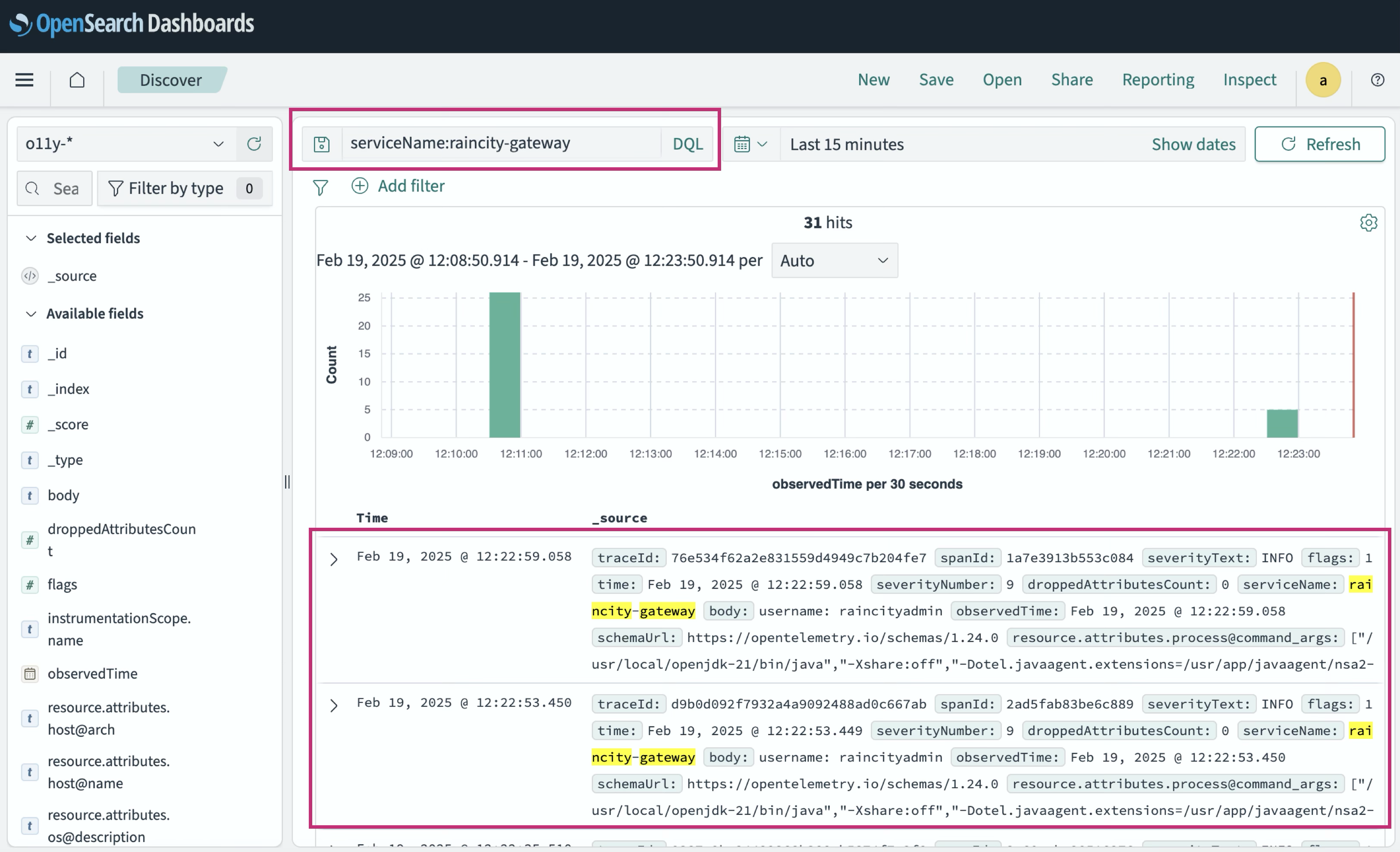Select resource.attributes.host@arch field

pyautogui.click(x=109, y=719)
